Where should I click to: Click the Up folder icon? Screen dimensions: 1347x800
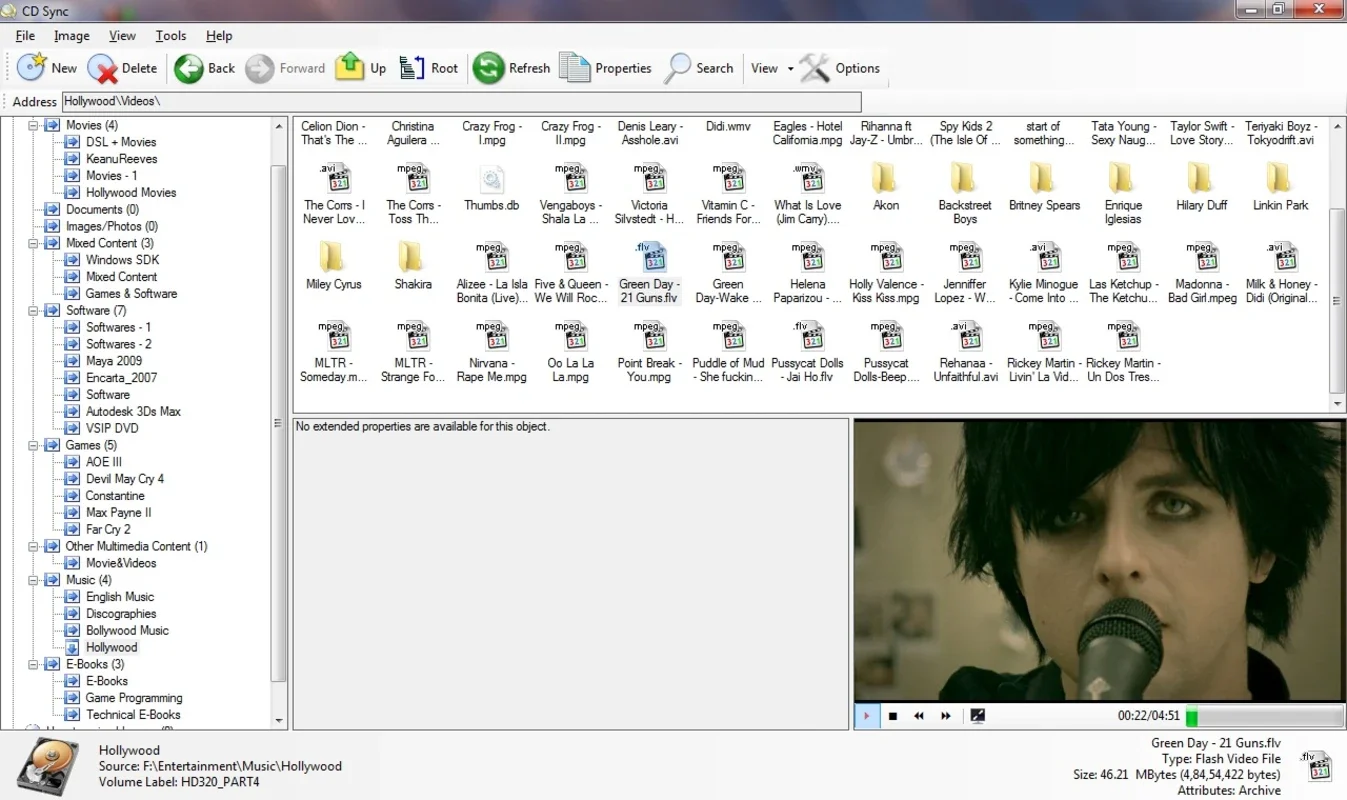350,68
